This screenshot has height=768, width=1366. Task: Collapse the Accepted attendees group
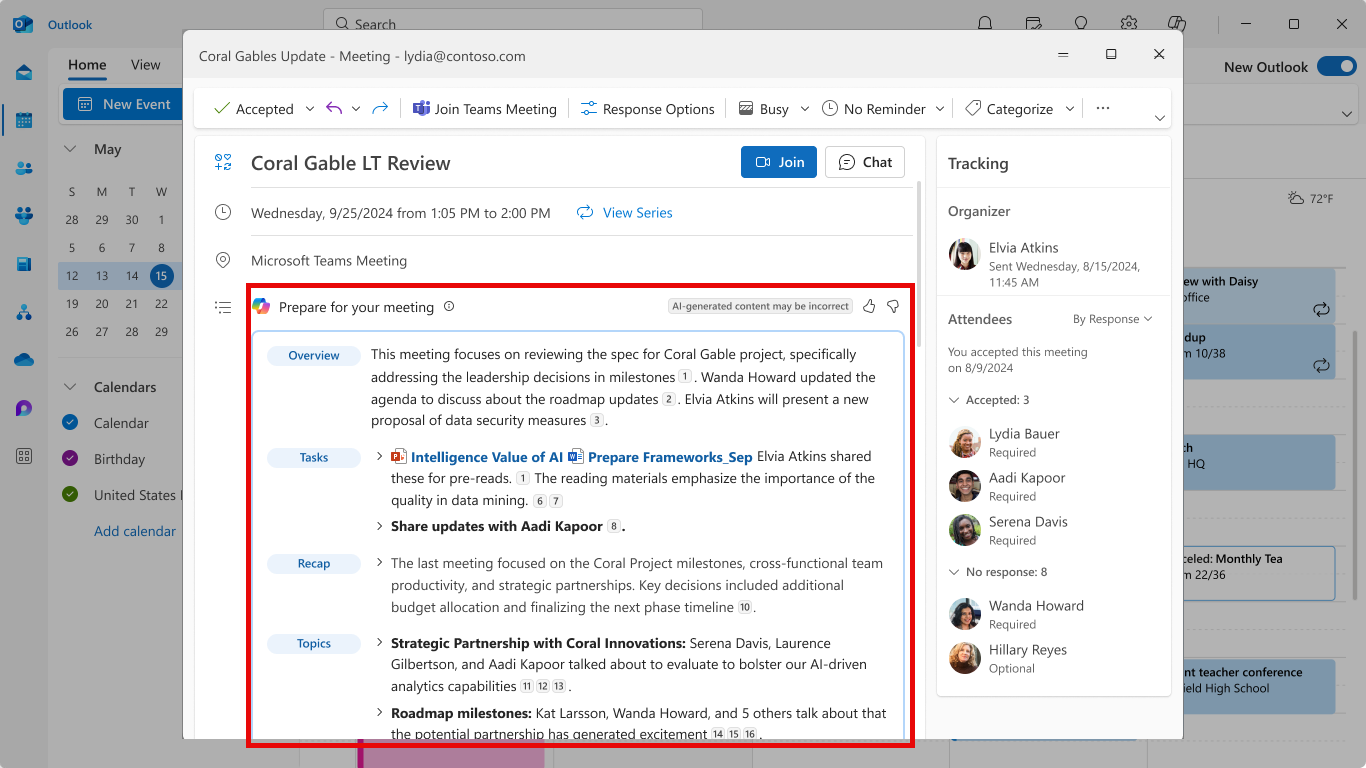tap(954, 400)
